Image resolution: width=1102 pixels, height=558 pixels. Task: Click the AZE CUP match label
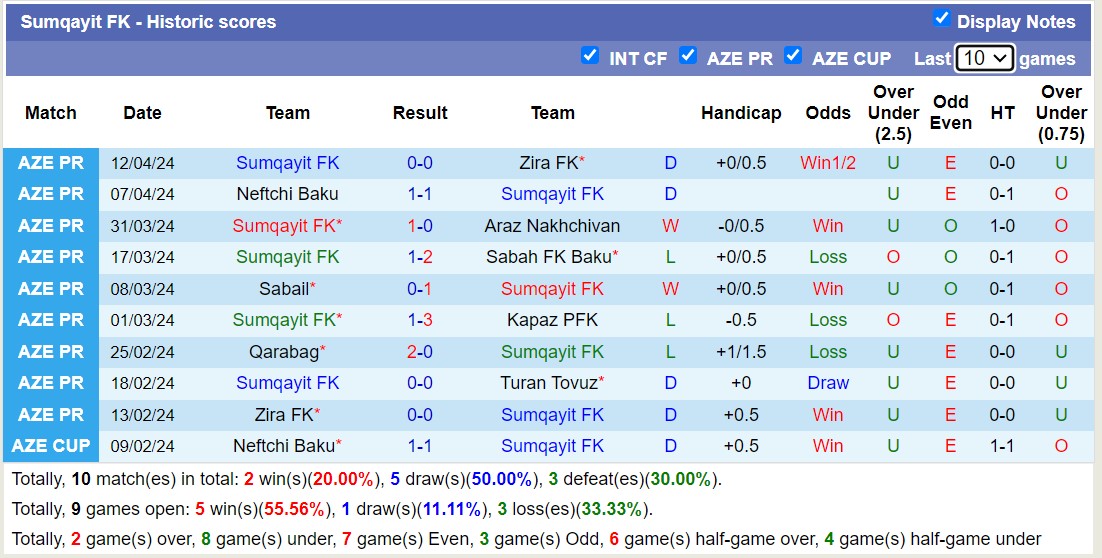(x=50, y=446)
